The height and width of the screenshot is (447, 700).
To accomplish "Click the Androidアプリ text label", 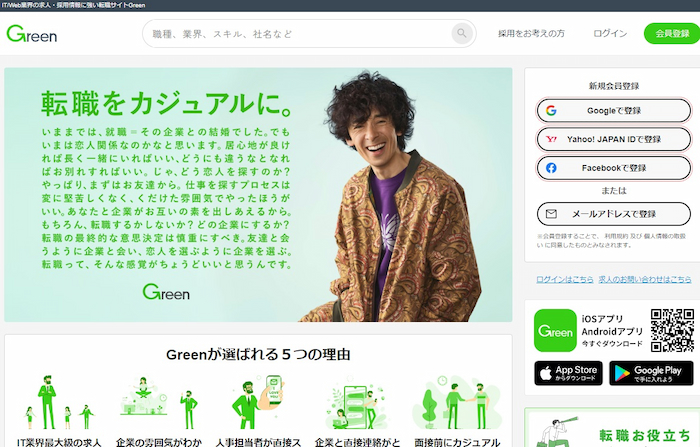I will (612, 331).
